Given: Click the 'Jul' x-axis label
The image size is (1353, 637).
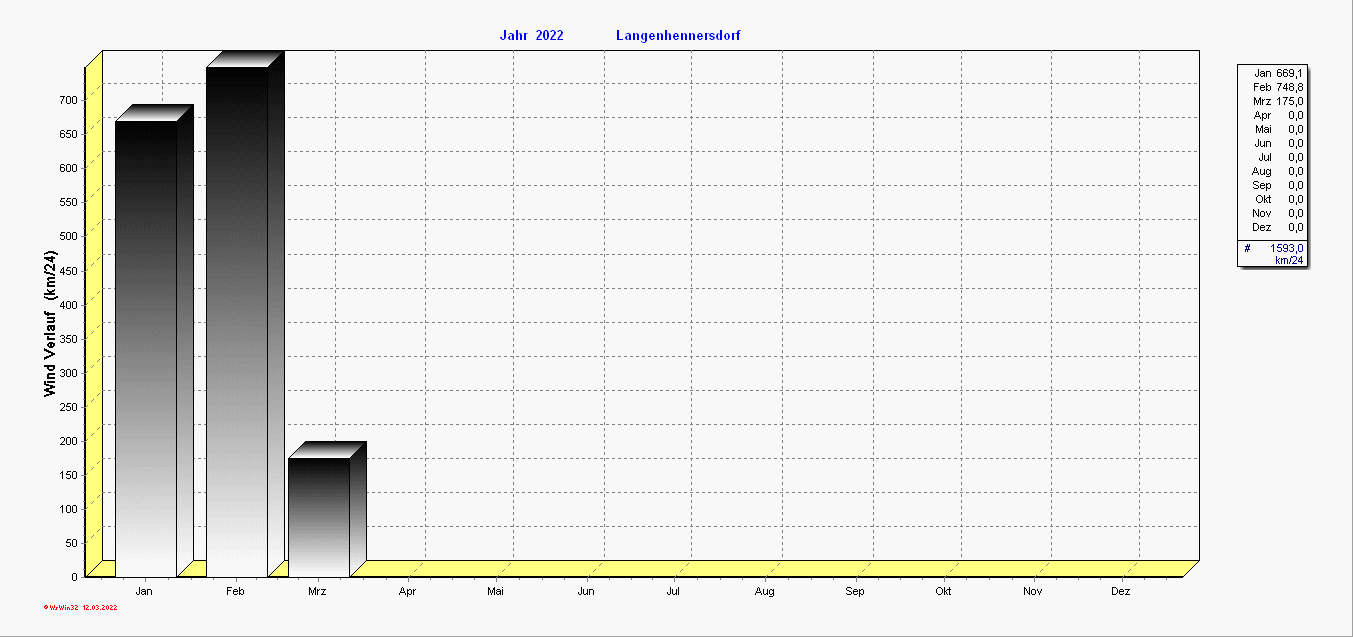Looking at the screenshot, I should 674,592.
